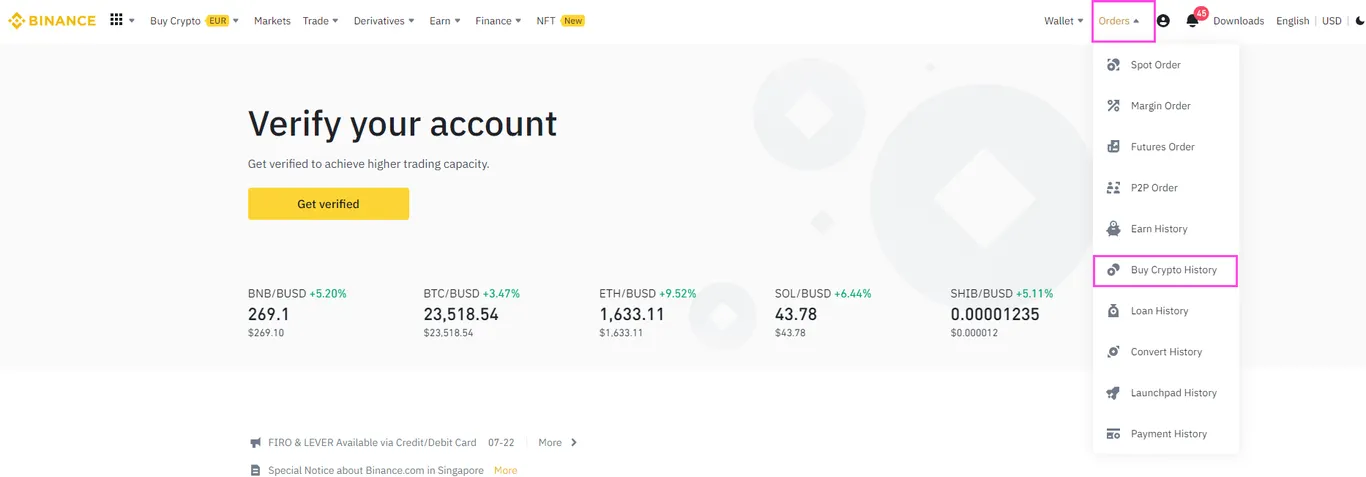Click the P2P Order icon
The width and height of the screenshot is (1366, 477).
click(1113, 188)
